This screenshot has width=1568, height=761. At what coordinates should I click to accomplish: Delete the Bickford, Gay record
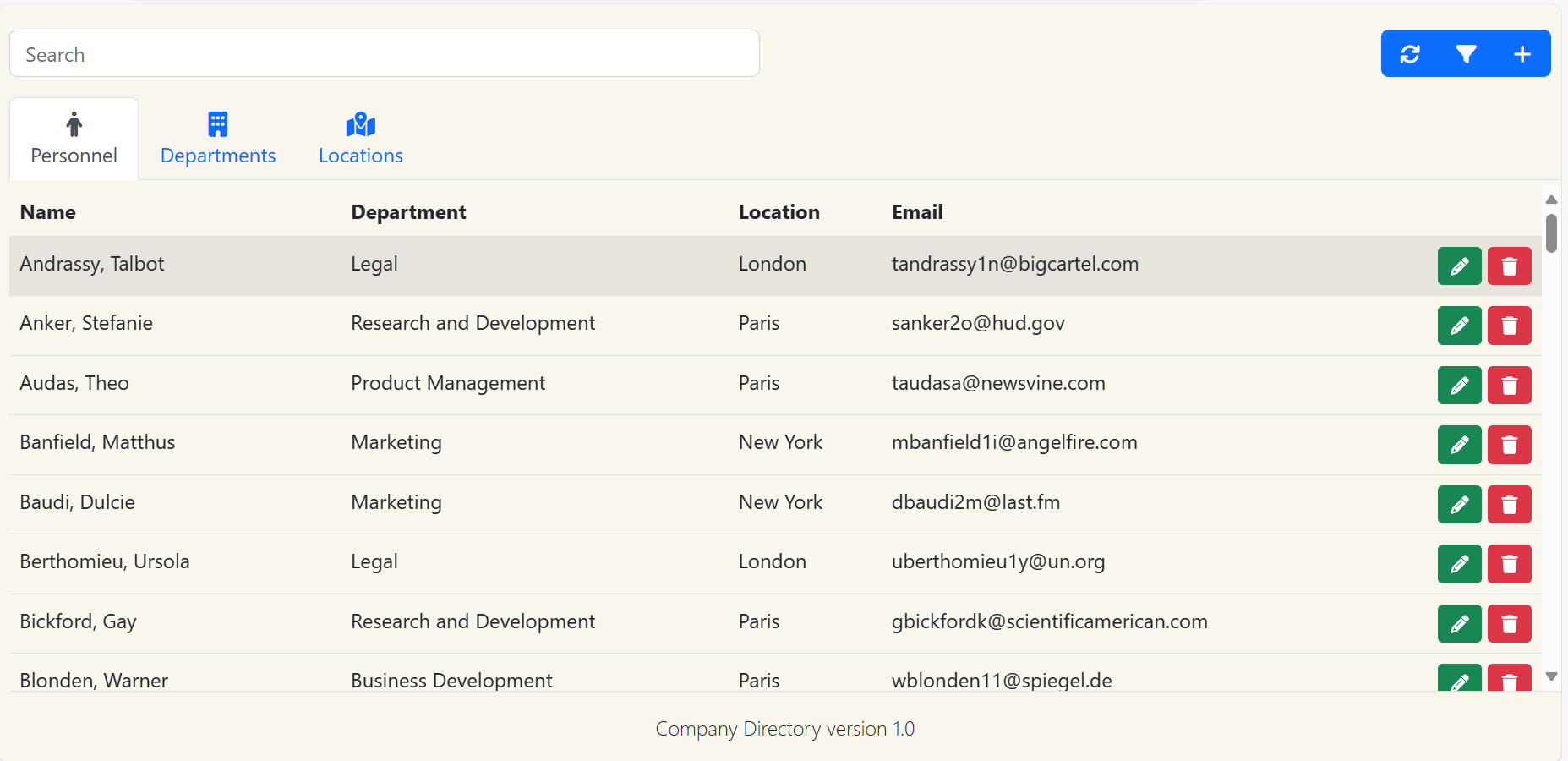point(1509,624)
